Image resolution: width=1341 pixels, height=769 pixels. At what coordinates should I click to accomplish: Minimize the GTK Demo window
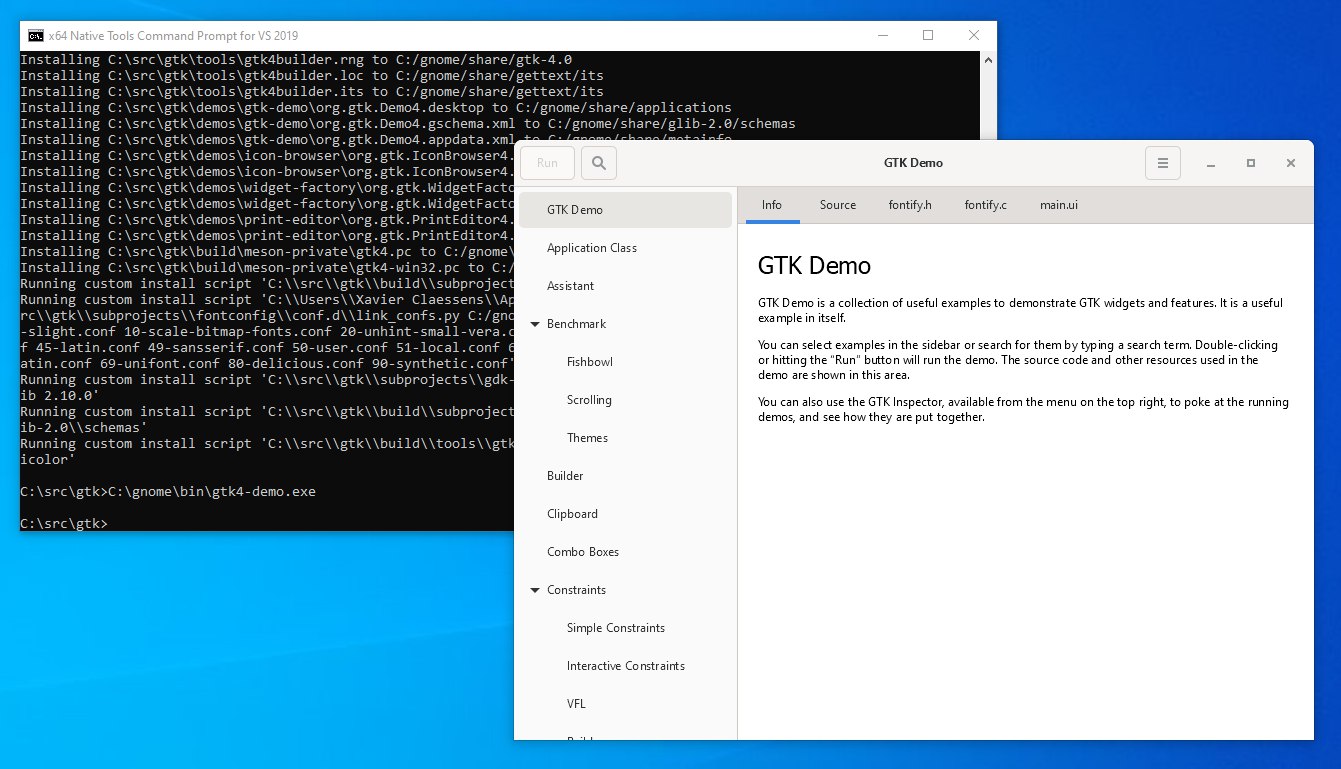(1211, 163)
